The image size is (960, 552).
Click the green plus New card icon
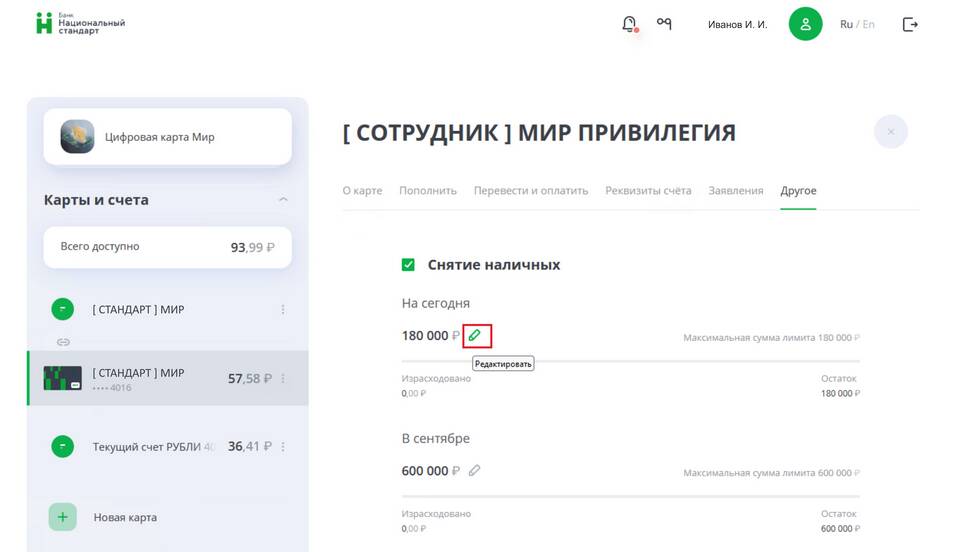63,517
